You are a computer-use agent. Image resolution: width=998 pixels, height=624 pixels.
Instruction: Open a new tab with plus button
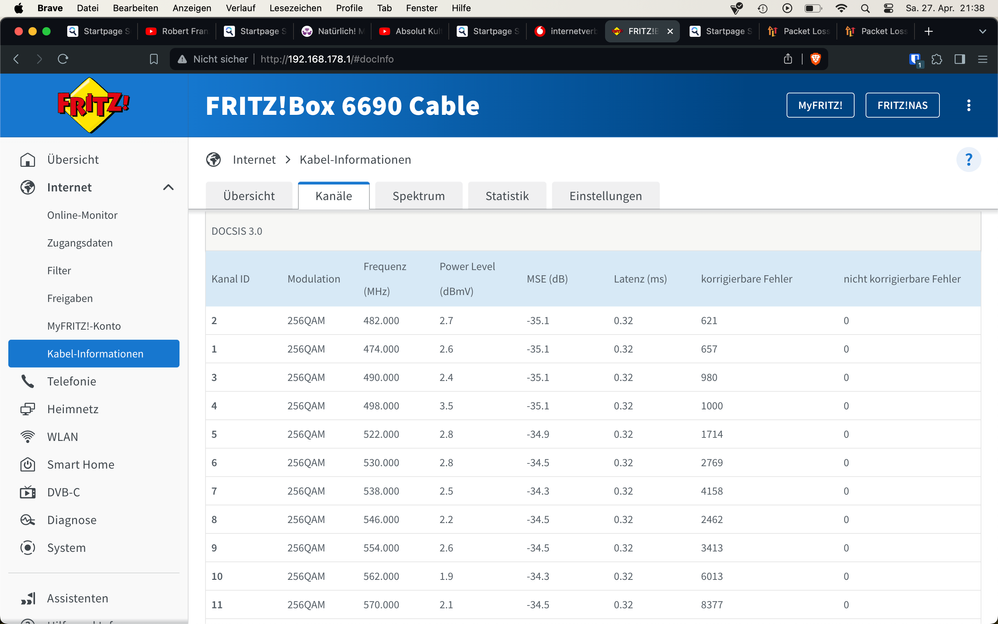(929, 31)
